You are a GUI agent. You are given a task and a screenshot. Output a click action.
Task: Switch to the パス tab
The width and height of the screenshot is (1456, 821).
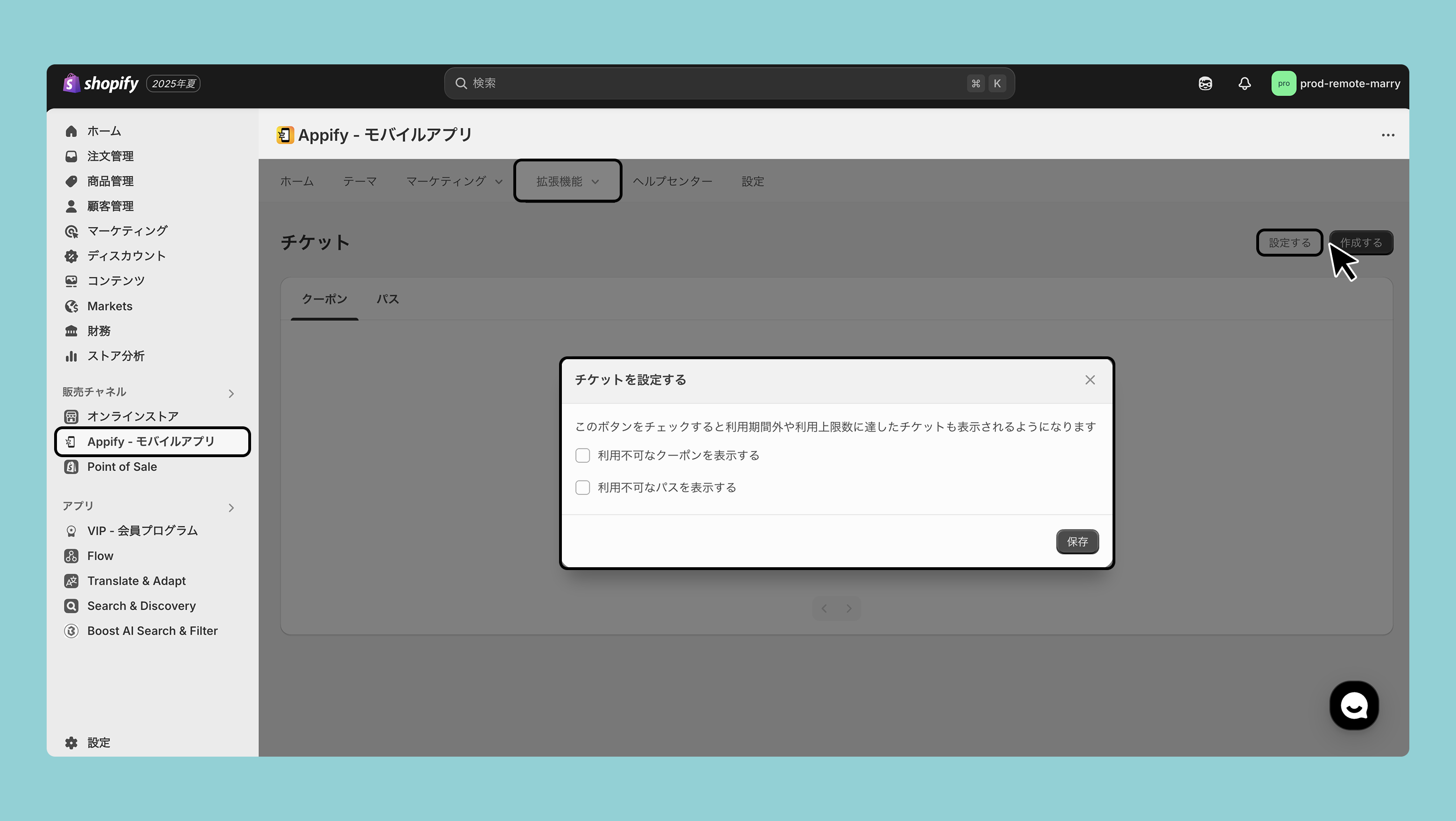(388, 299)
